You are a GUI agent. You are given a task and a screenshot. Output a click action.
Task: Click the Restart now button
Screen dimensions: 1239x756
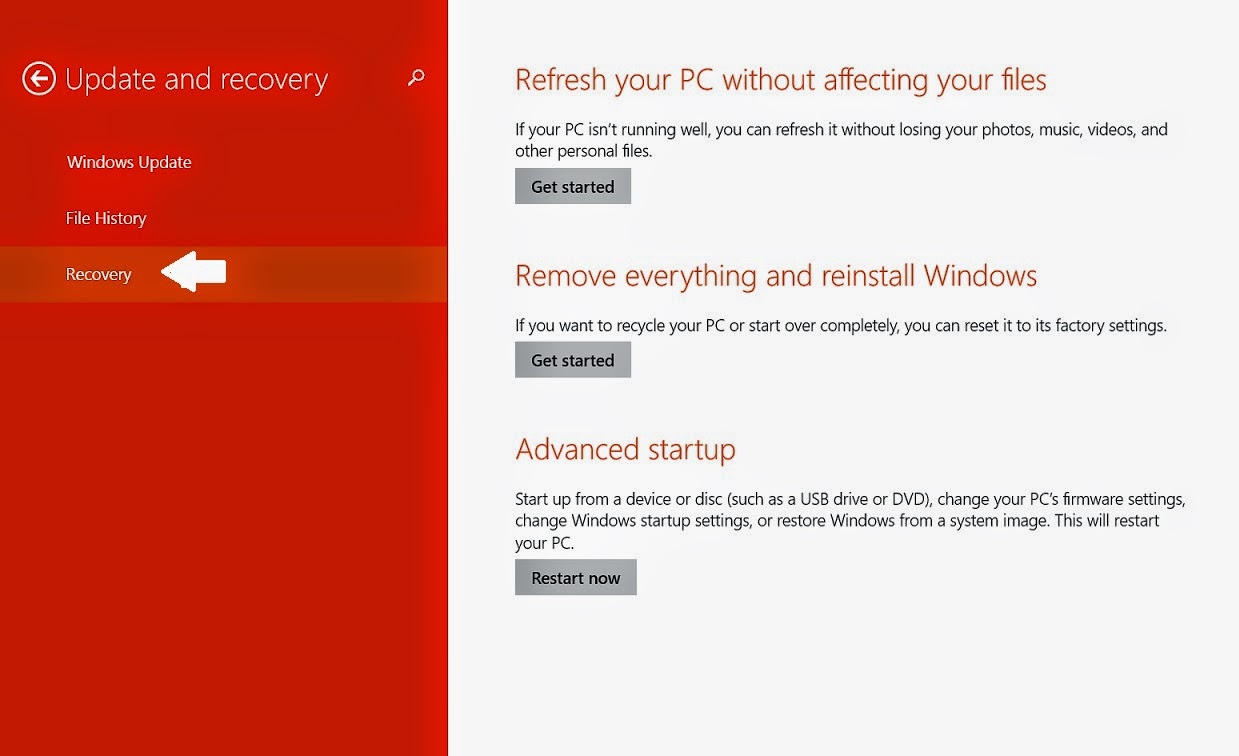pos(576,577)
